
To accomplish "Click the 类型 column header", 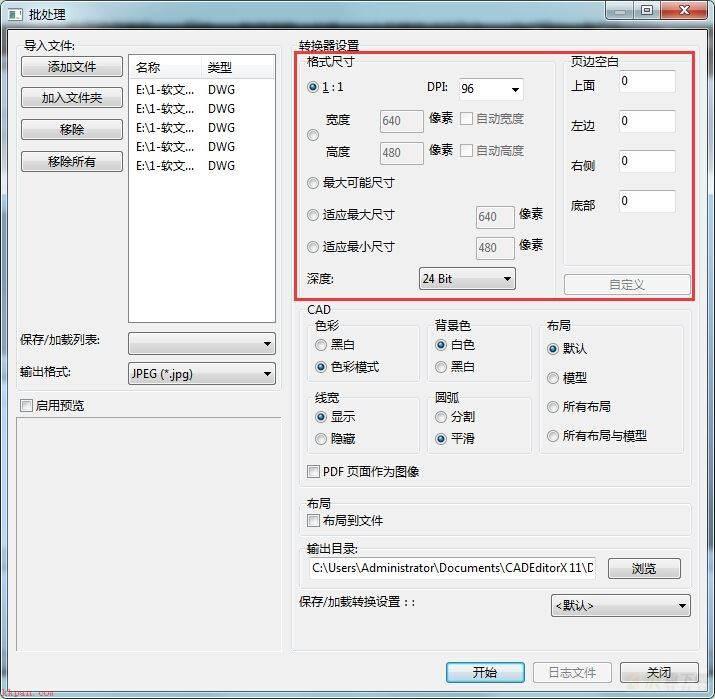I will click(238, 67).
